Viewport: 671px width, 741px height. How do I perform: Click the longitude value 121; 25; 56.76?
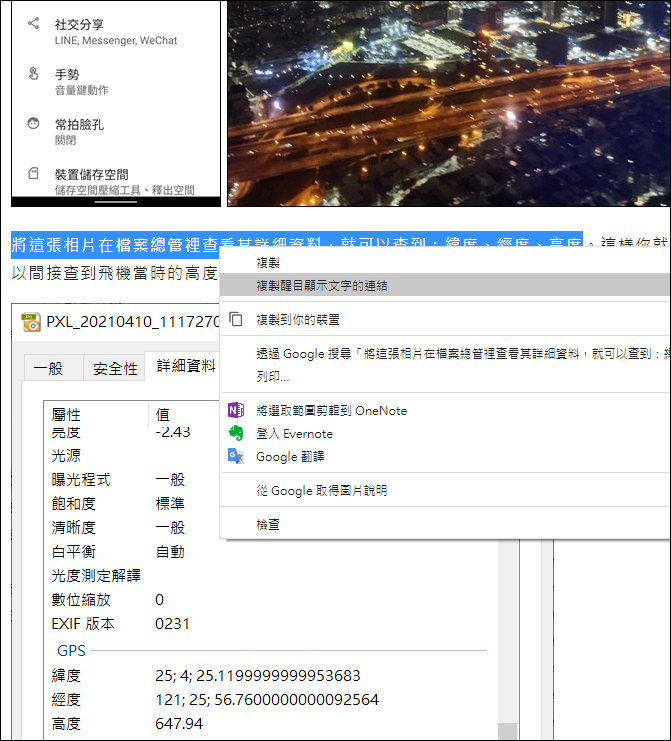pos(267,699)
